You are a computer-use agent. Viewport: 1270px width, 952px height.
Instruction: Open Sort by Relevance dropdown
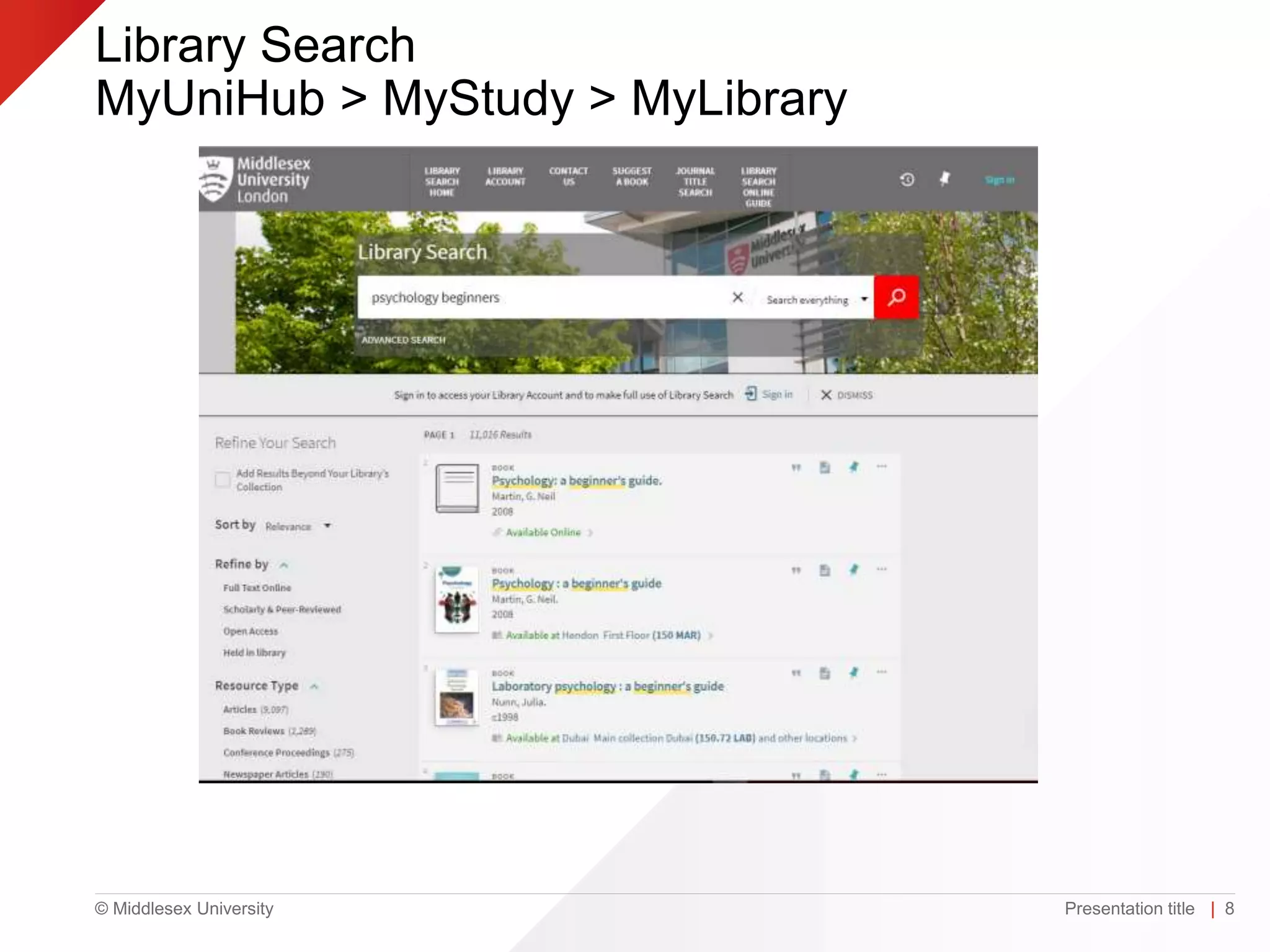click(x=299, y=526)
